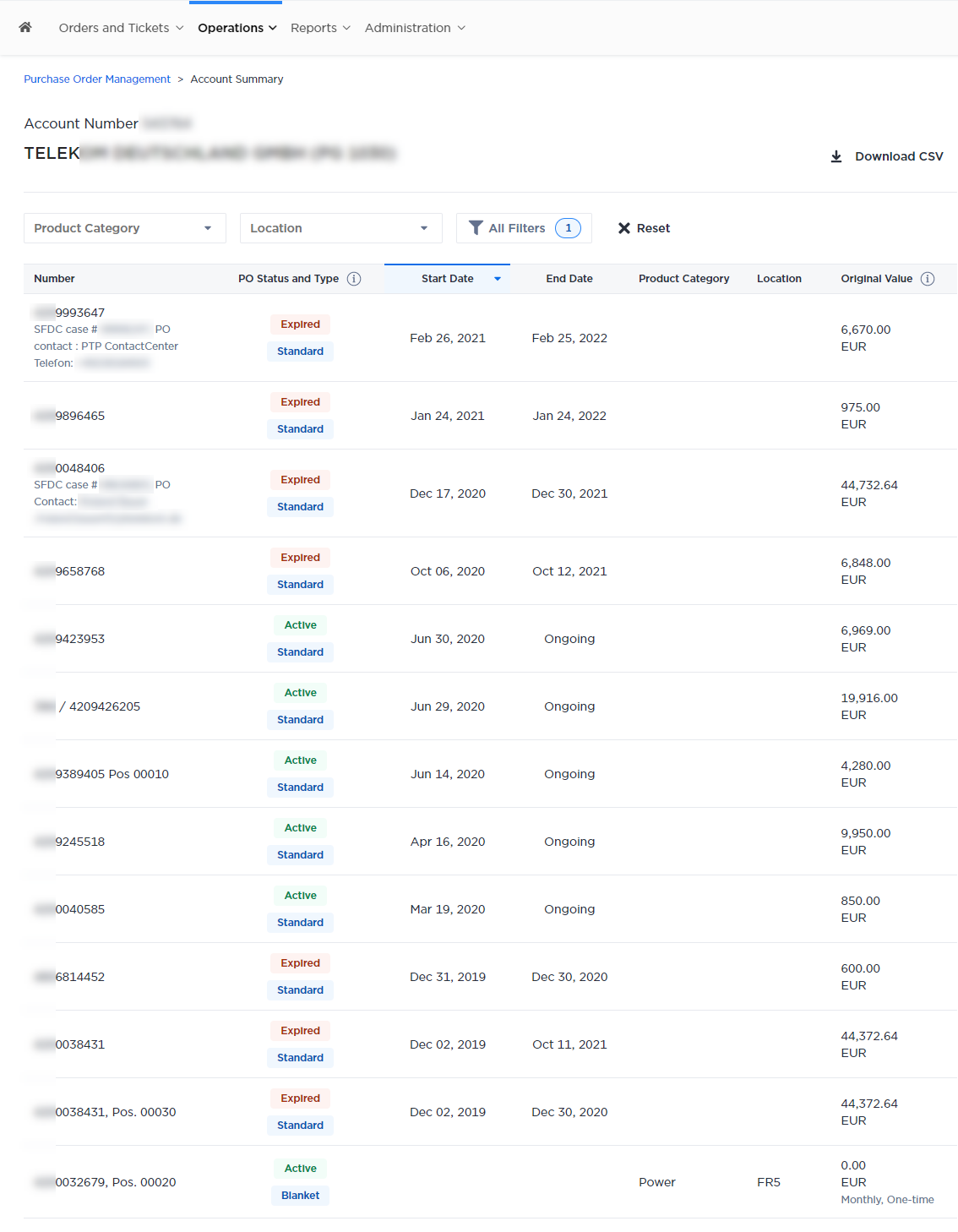The height and width of the screenshot is (1232, 958).
Task: Expand the Administration menu
Action: pyautogui.click(x=415, y=28)
